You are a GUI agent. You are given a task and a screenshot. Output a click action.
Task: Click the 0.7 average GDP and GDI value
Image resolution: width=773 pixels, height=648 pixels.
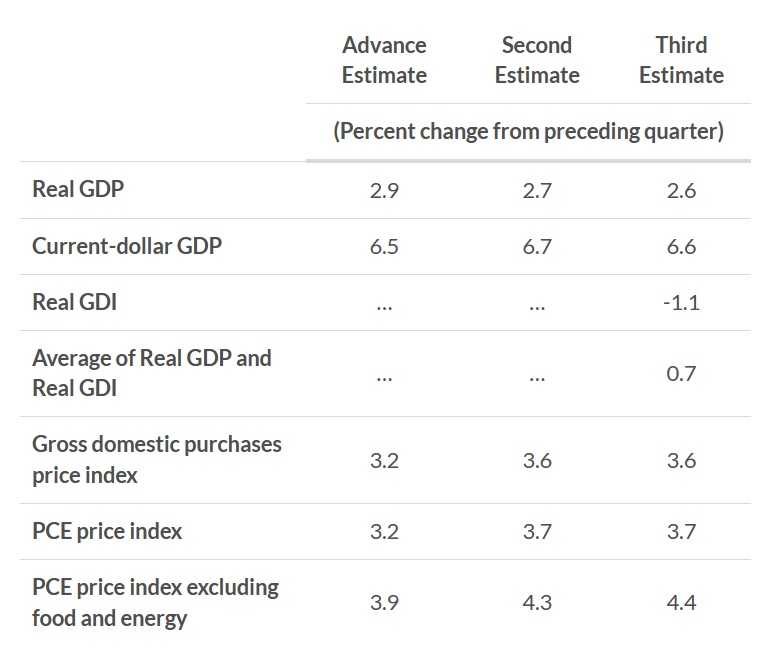pyautogui.click(x=681, y=374)
